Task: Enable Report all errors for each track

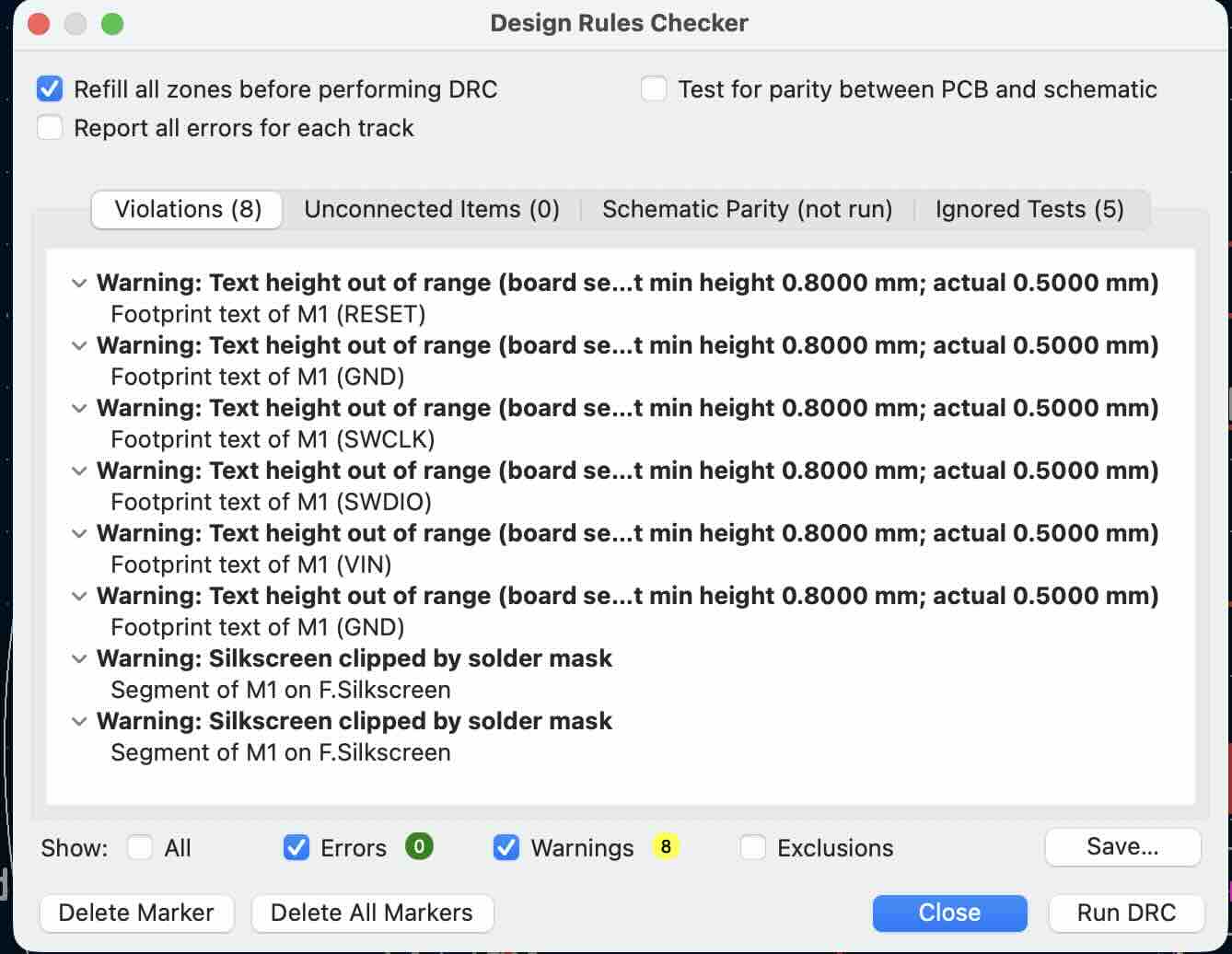Action: 50,128
